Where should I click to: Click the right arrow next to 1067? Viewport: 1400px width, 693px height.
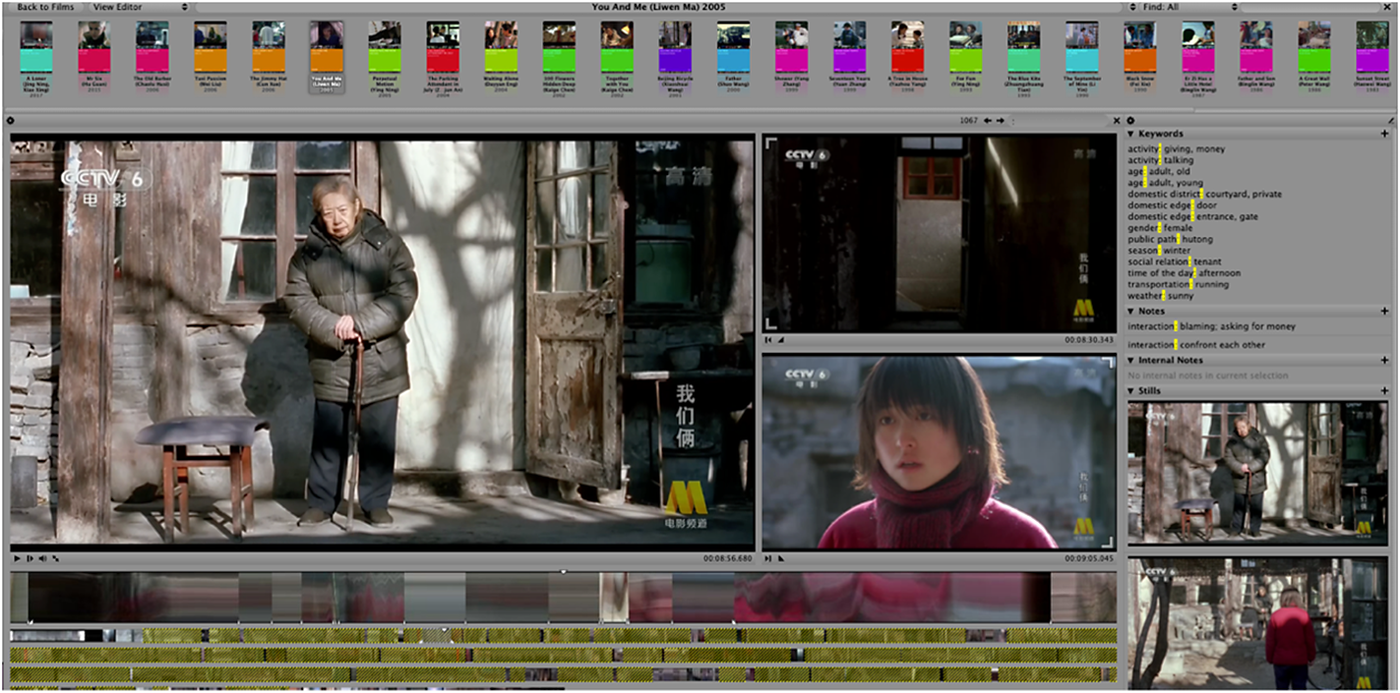[999, 120]
